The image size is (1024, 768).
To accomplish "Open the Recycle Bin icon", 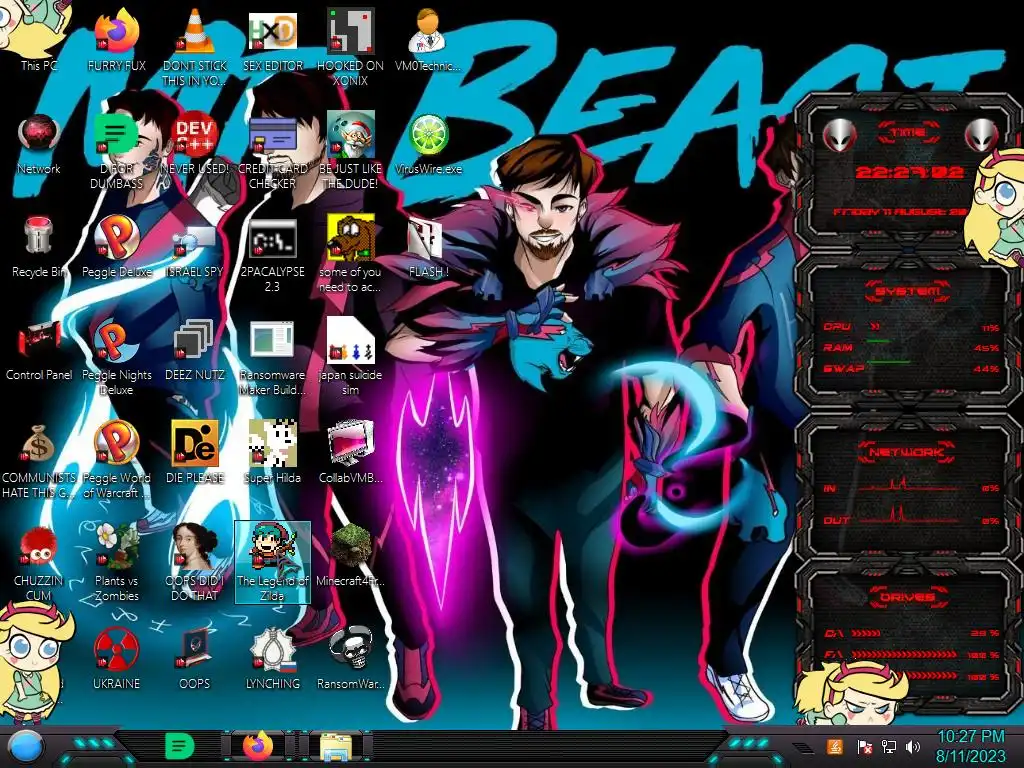I will tap(39, 247).
